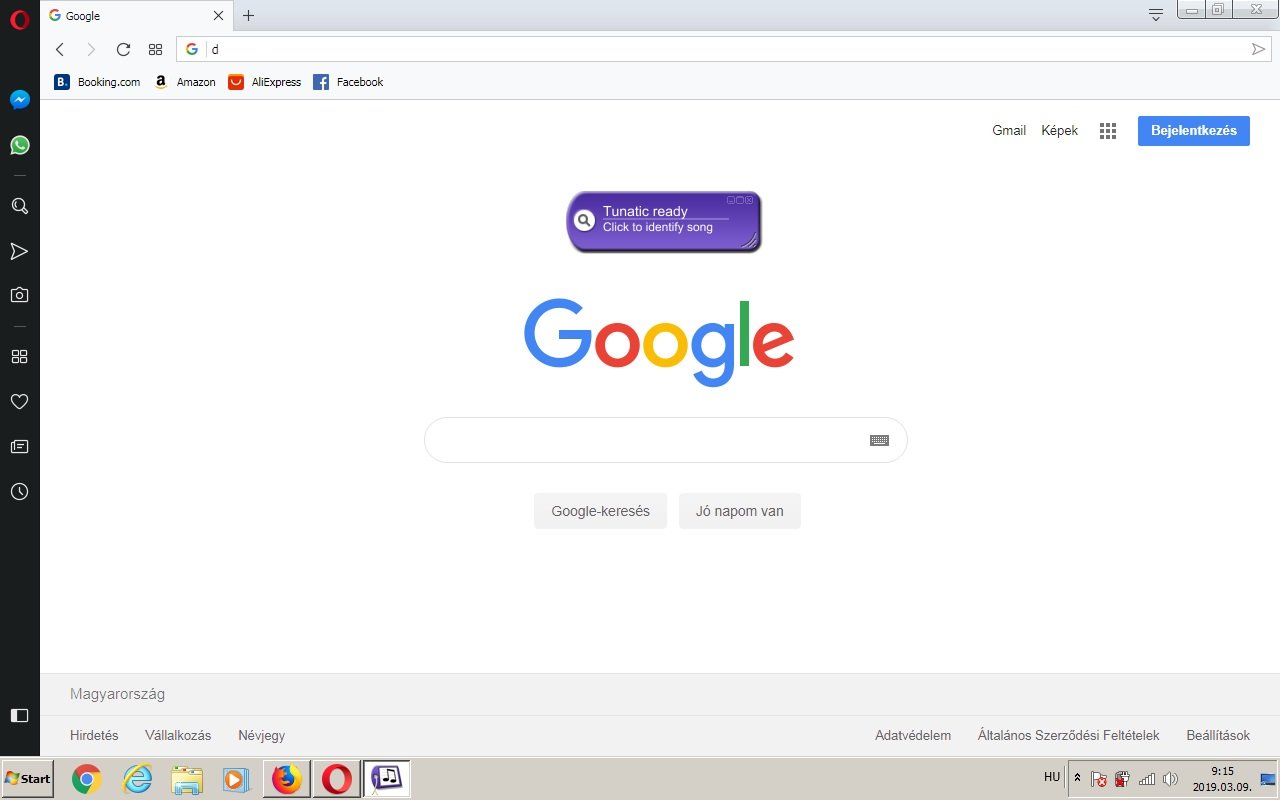Click the Magyarország footer text
This screenshot has width=1280, height=800.
[x=117, y=694]
